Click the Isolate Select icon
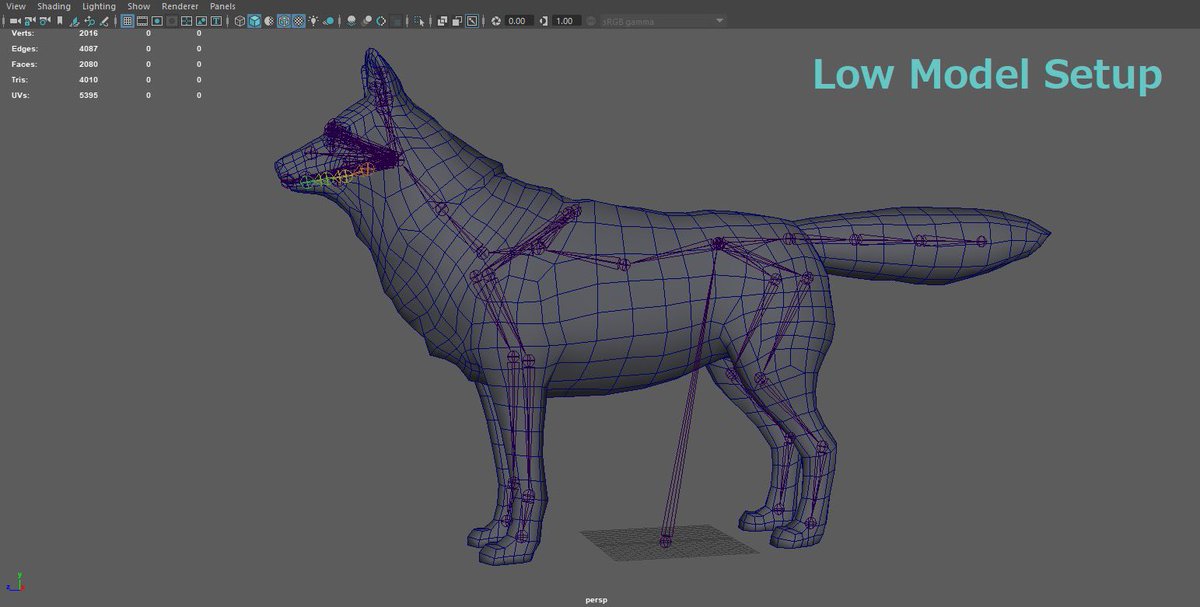The image size is (1200, 607). pos(419,21)
